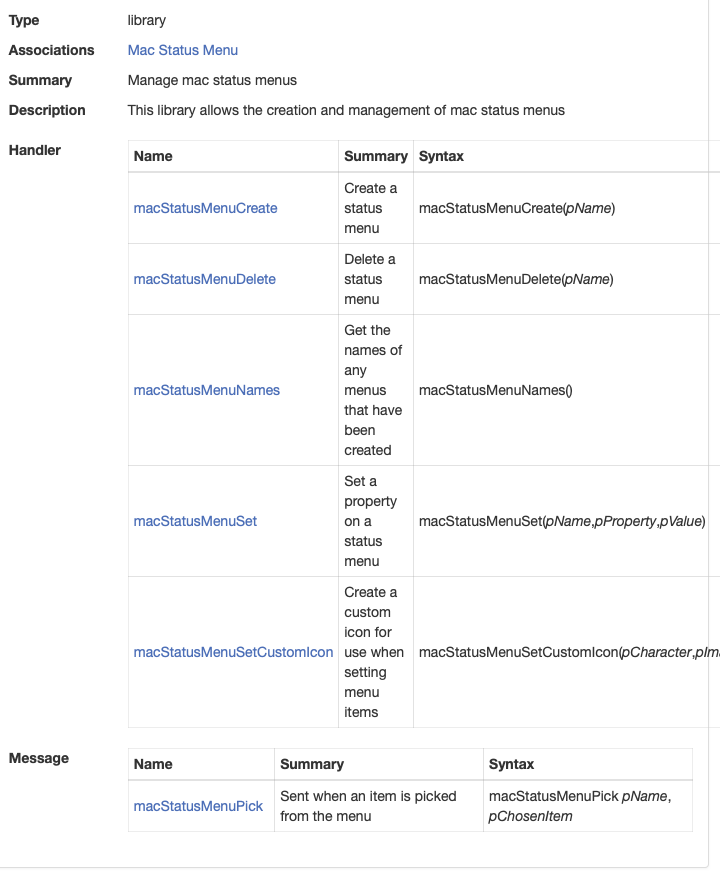View the macStatusMenuSetCustomIcon handler page
Image resolution: width=720 pixels, height=880 pixels.
point(233,652)
